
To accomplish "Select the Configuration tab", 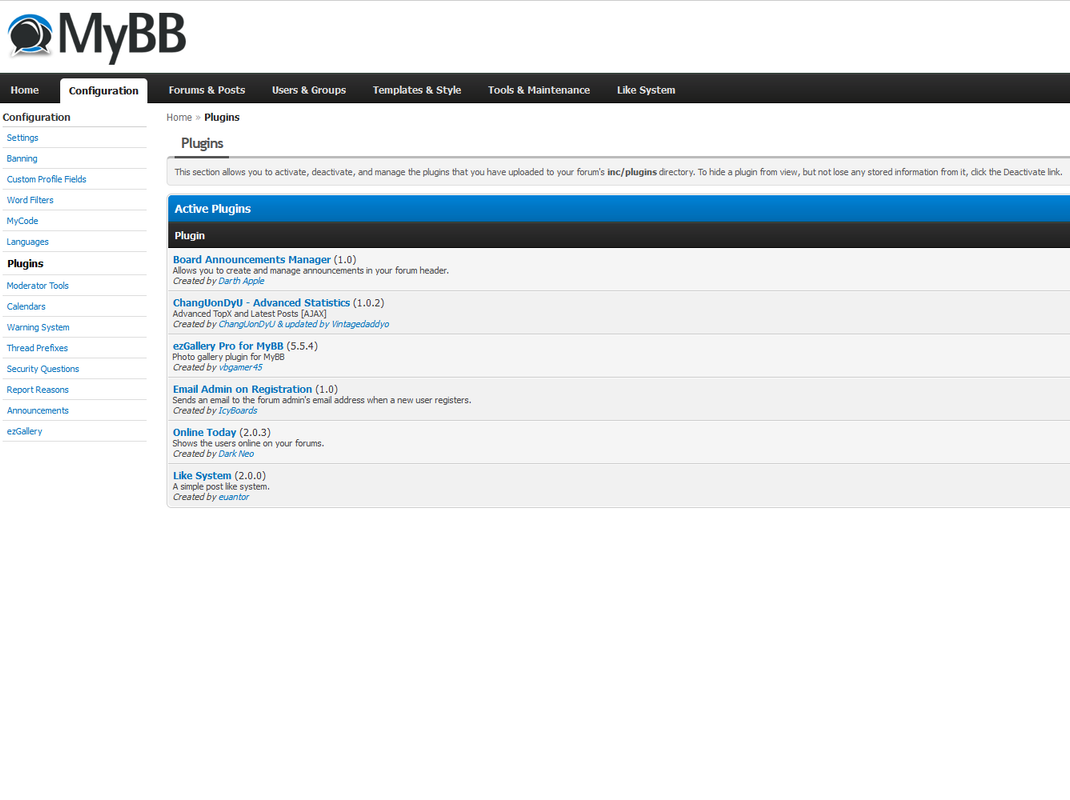I will point(103,91).
